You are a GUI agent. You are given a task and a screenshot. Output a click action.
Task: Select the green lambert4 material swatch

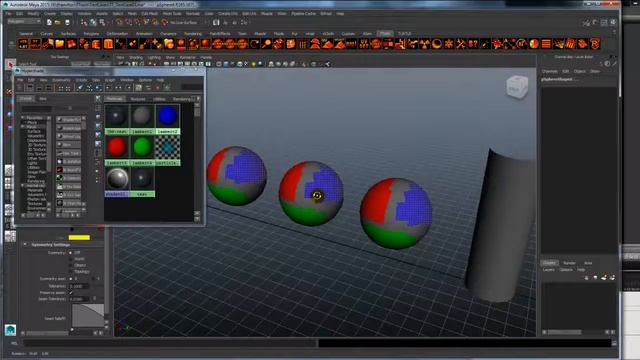[142, 147]
